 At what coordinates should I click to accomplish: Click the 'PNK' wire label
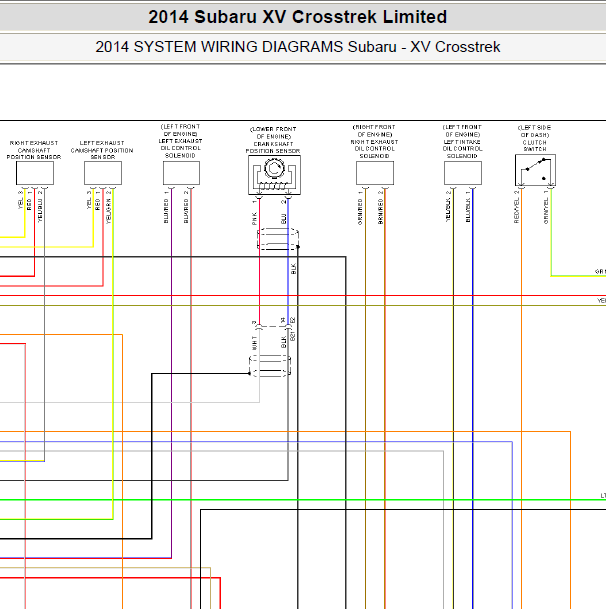[x=254, y=219]
